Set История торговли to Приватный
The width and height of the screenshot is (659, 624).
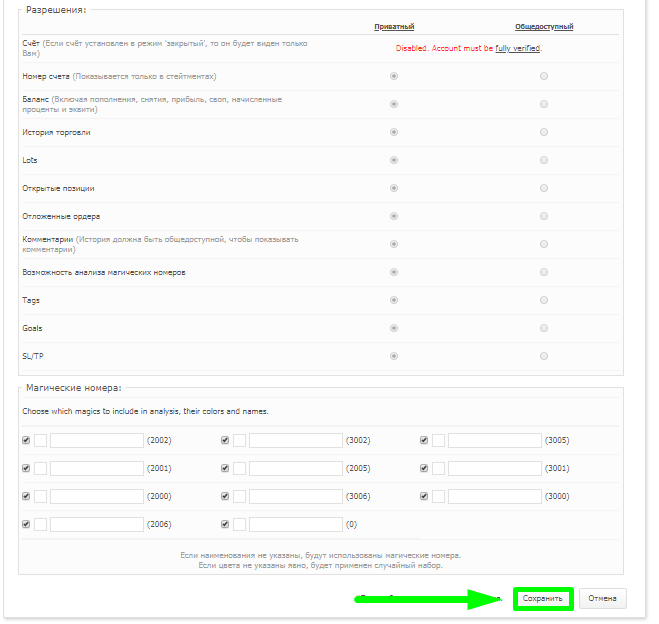pyautogui.click(x=393, y=132)
